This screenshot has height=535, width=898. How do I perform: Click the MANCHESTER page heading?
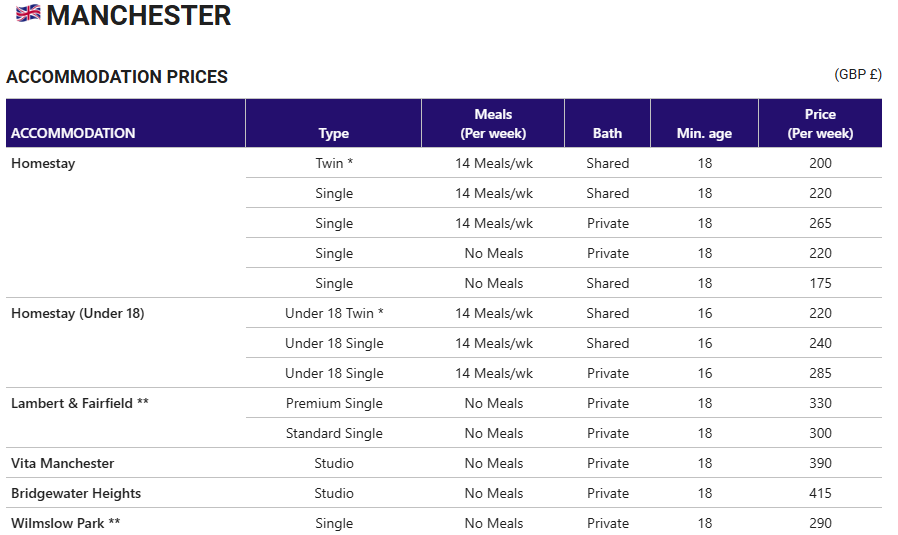click(x=139, y=15)
